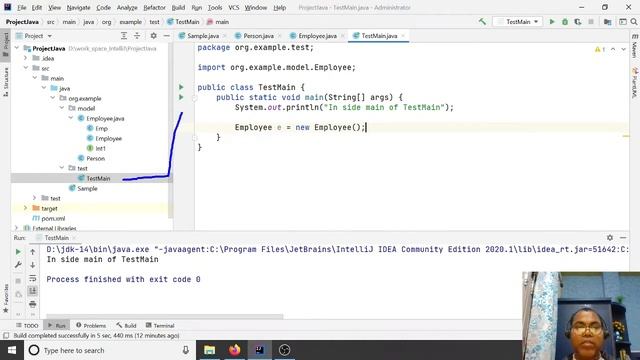Select Sample class in project tree
The image size is (640, 360).
[x=87, y=188]
